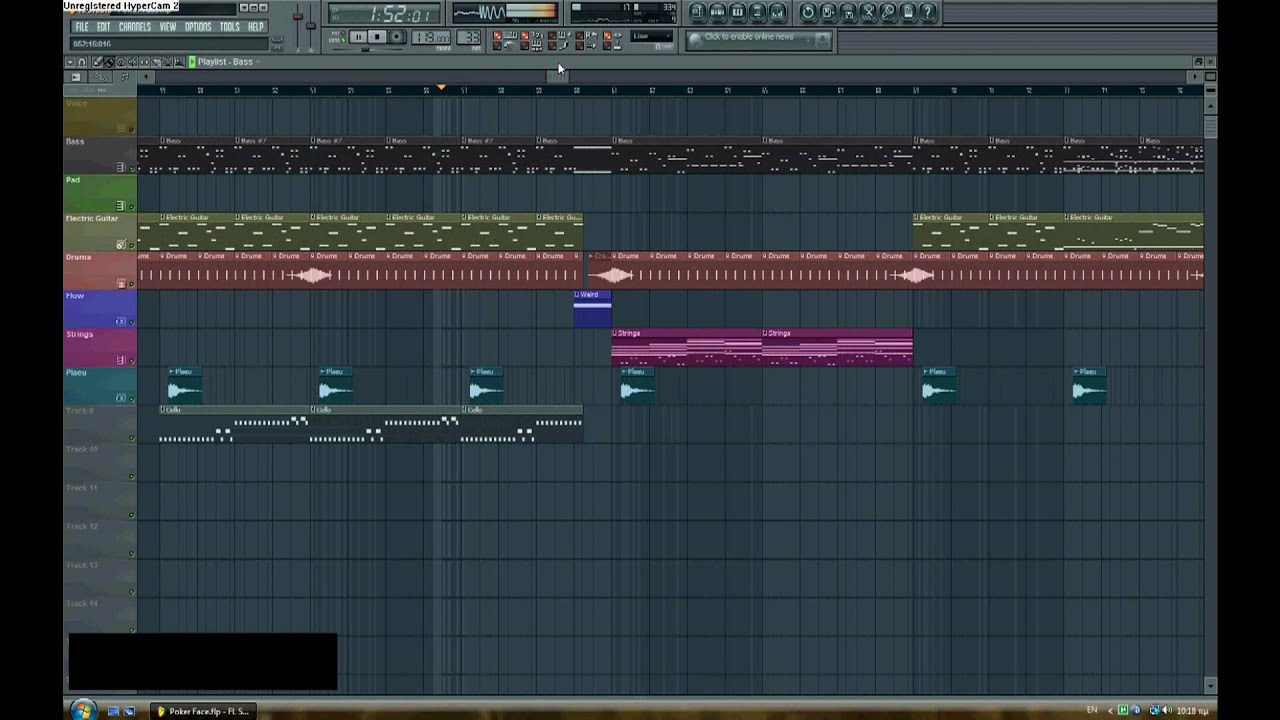
Task: Click the undo history icon
Action: click(x=808, y=12)
